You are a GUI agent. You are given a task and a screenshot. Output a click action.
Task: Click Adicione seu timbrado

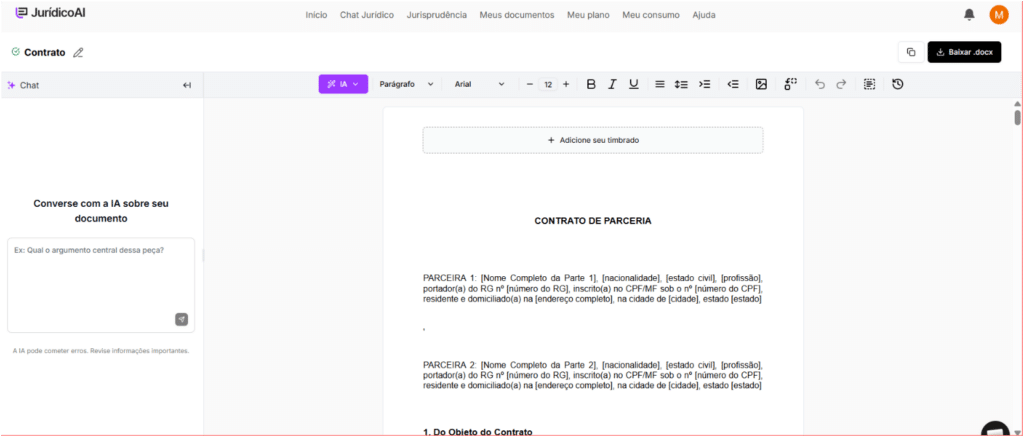click(x=593, y=140)
